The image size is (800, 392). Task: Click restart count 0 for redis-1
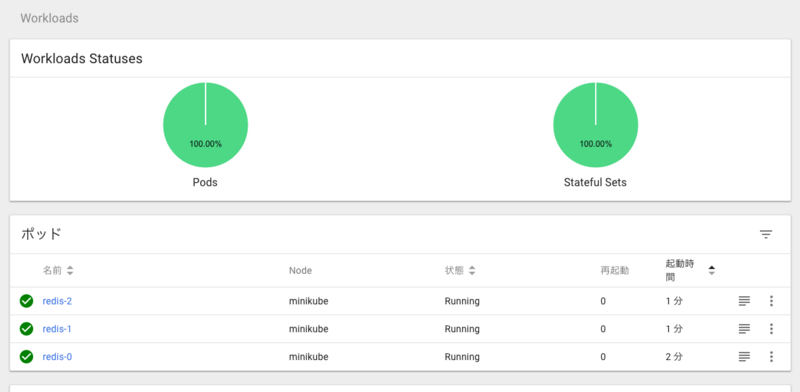(x=603, y=329)
